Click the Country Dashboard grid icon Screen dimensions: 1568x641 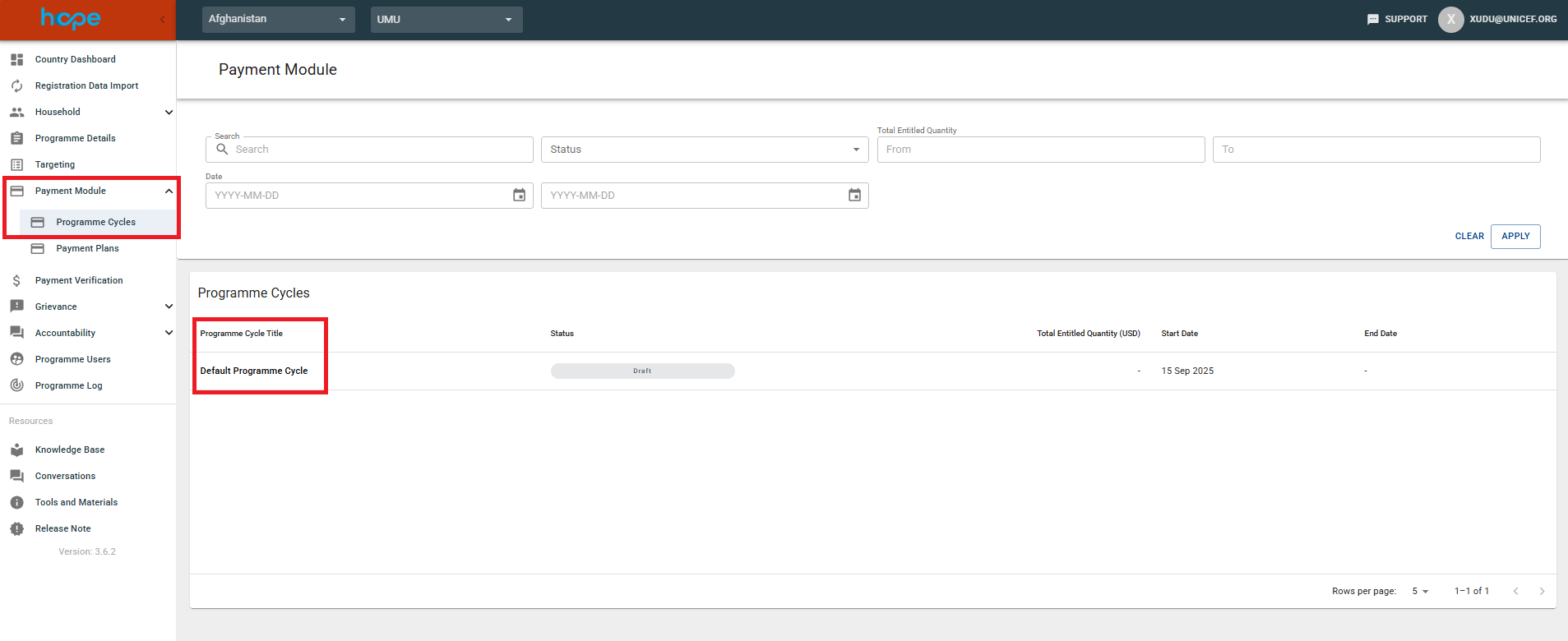pyautogui.click(x=16, y=59)
